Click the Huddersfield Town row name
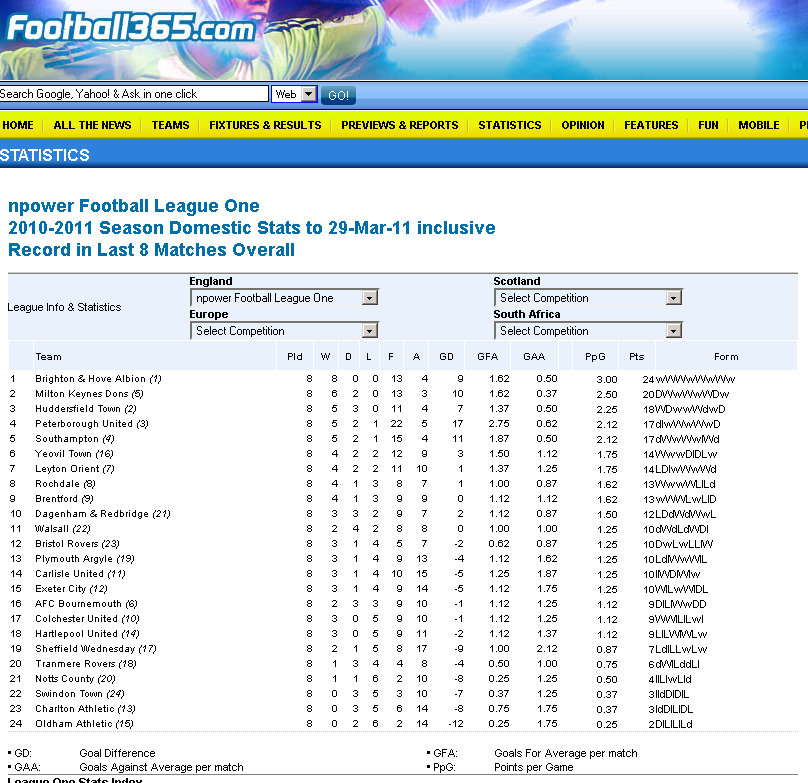Image resolution: width=808 pixels, height=783 pixels. click(78, 409)
